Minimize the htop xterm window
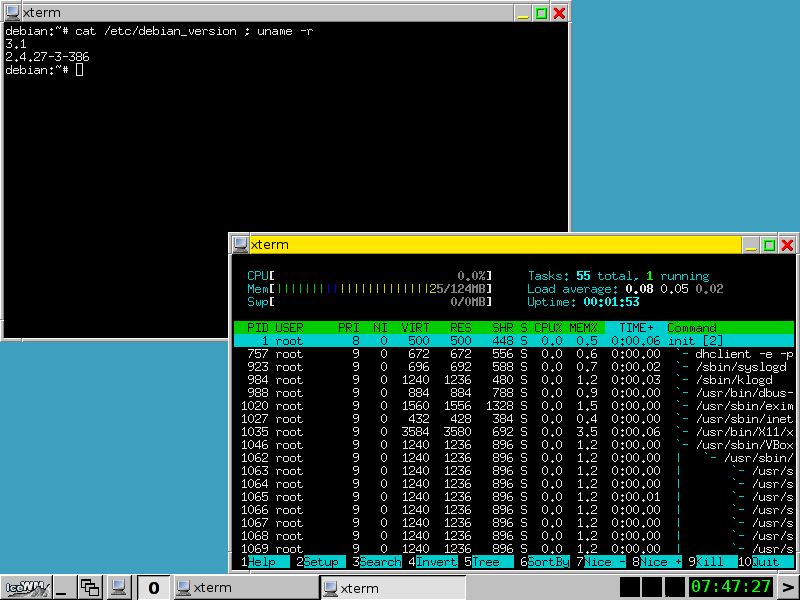The width and height of the screenshot is (800, 600). (x=751, y=245)
